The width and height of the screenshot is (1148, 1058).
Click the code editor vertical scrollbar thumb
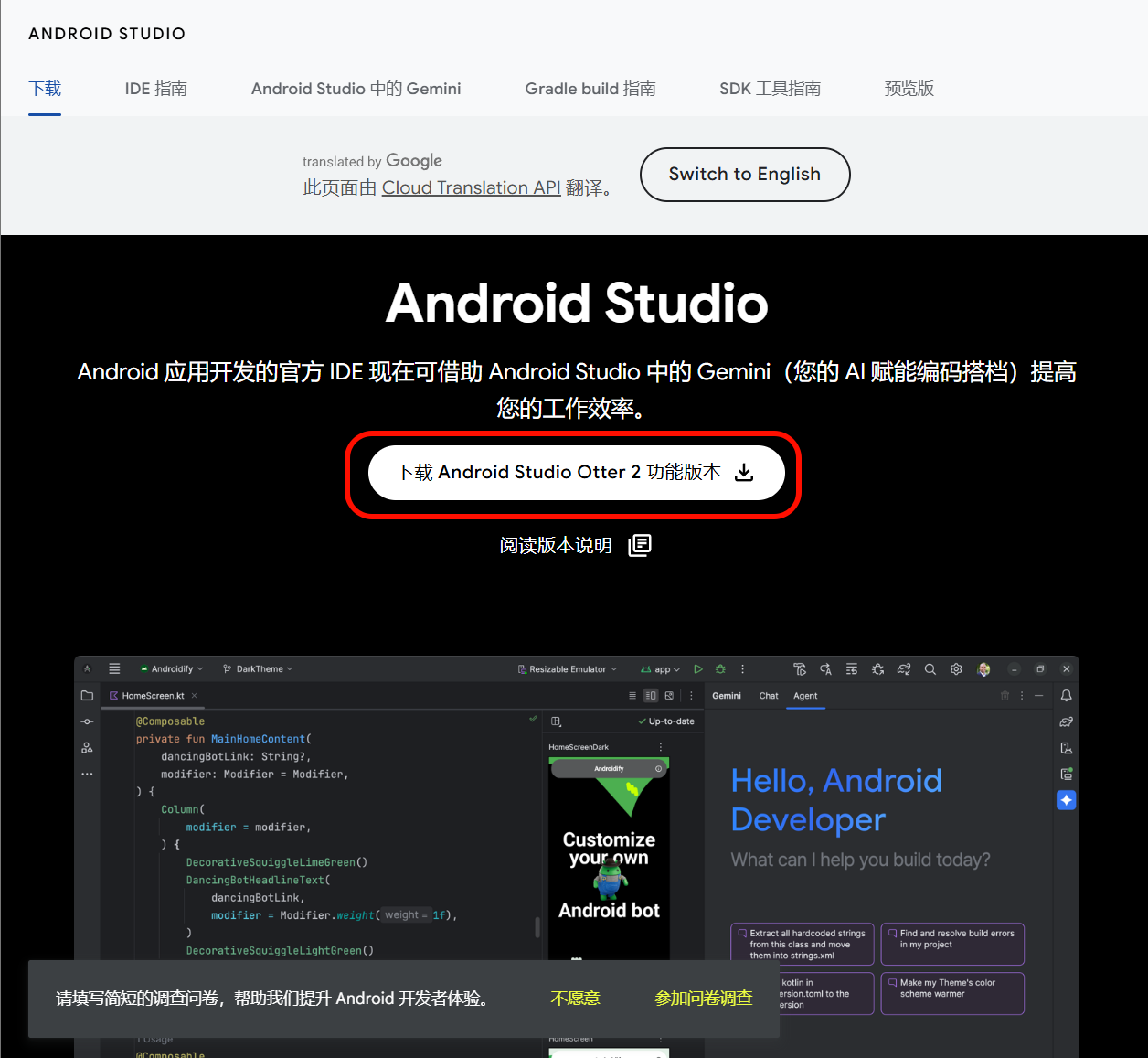(x=537, y=926)
